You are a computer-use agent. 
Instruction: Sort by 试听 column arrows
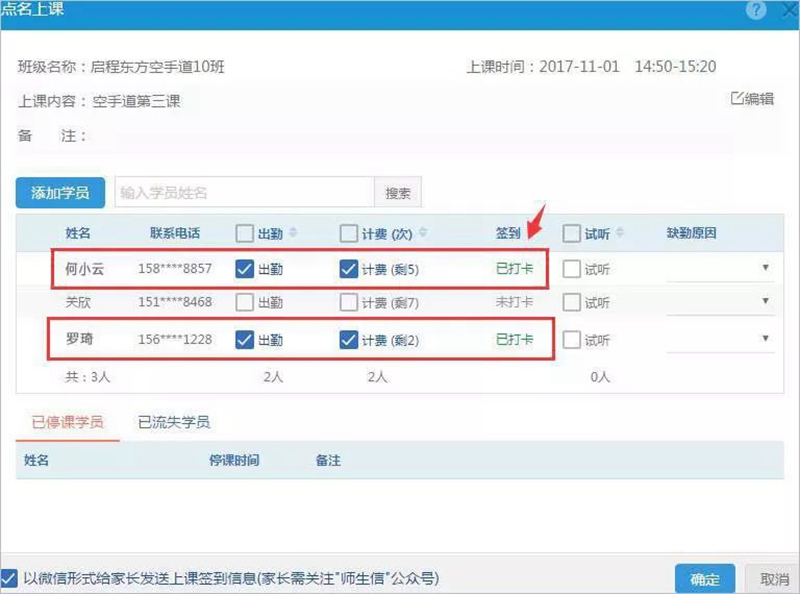[x=619, y=233]
